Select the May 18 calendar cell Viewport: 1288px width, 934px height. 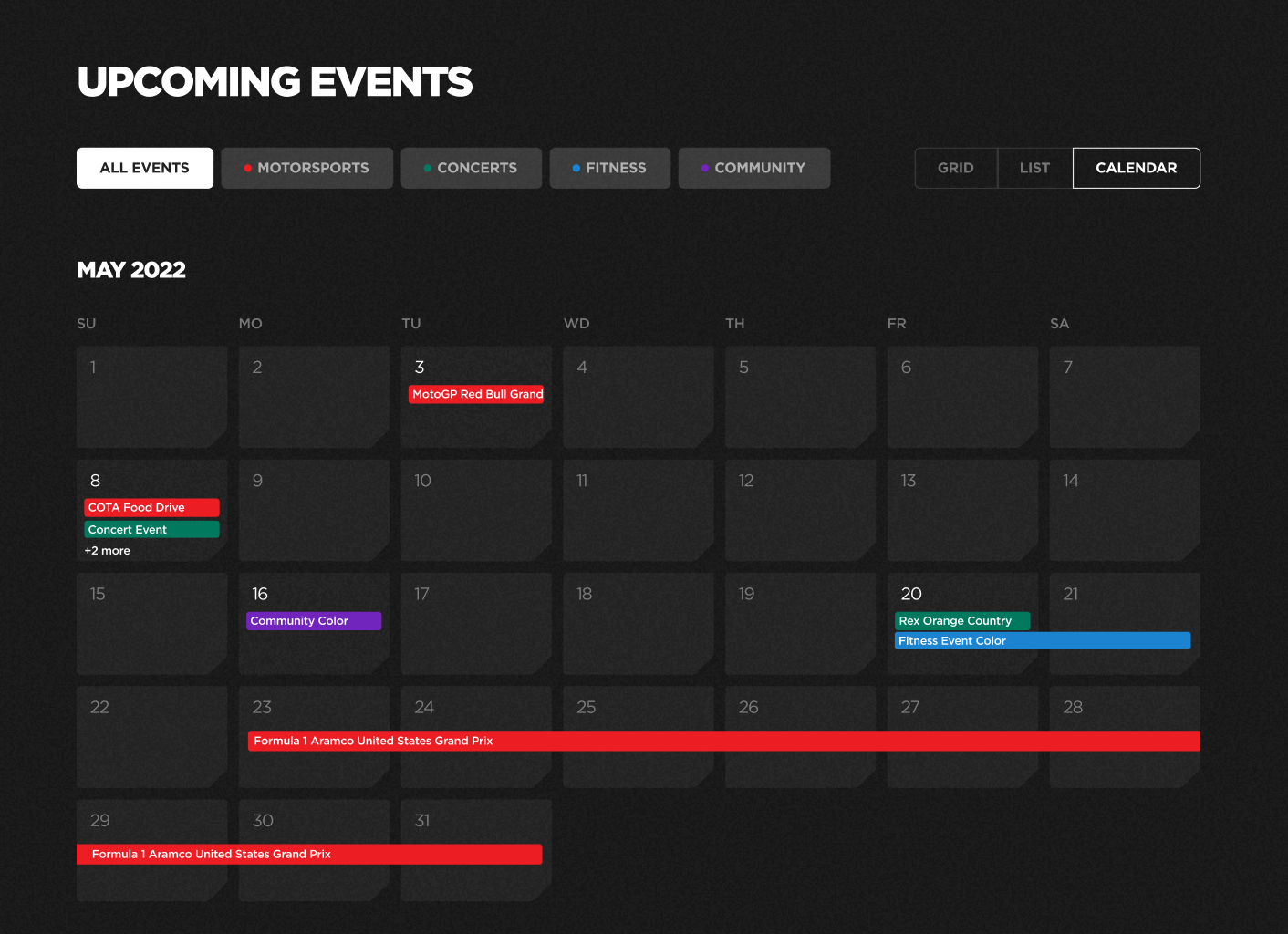pos(639,624)
